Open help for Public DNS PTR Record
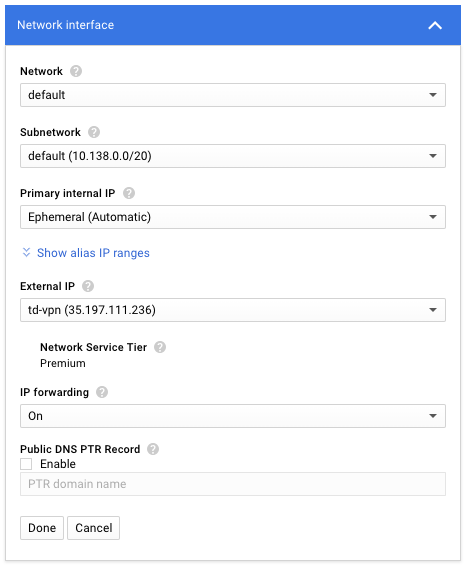Image resolution: width=467 pixels, height=569 pixels. pyautogui.click(x=153, y=449)
